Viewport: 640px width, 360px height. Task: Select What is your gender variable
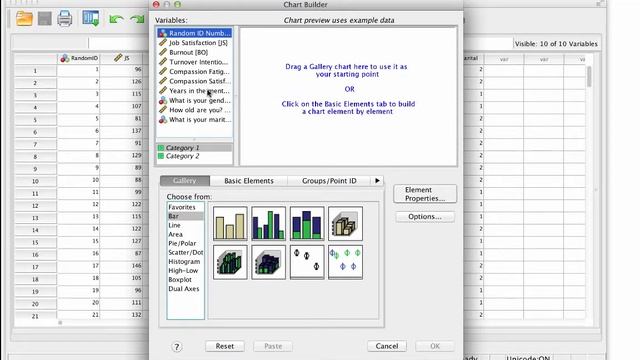coord(195,100)
